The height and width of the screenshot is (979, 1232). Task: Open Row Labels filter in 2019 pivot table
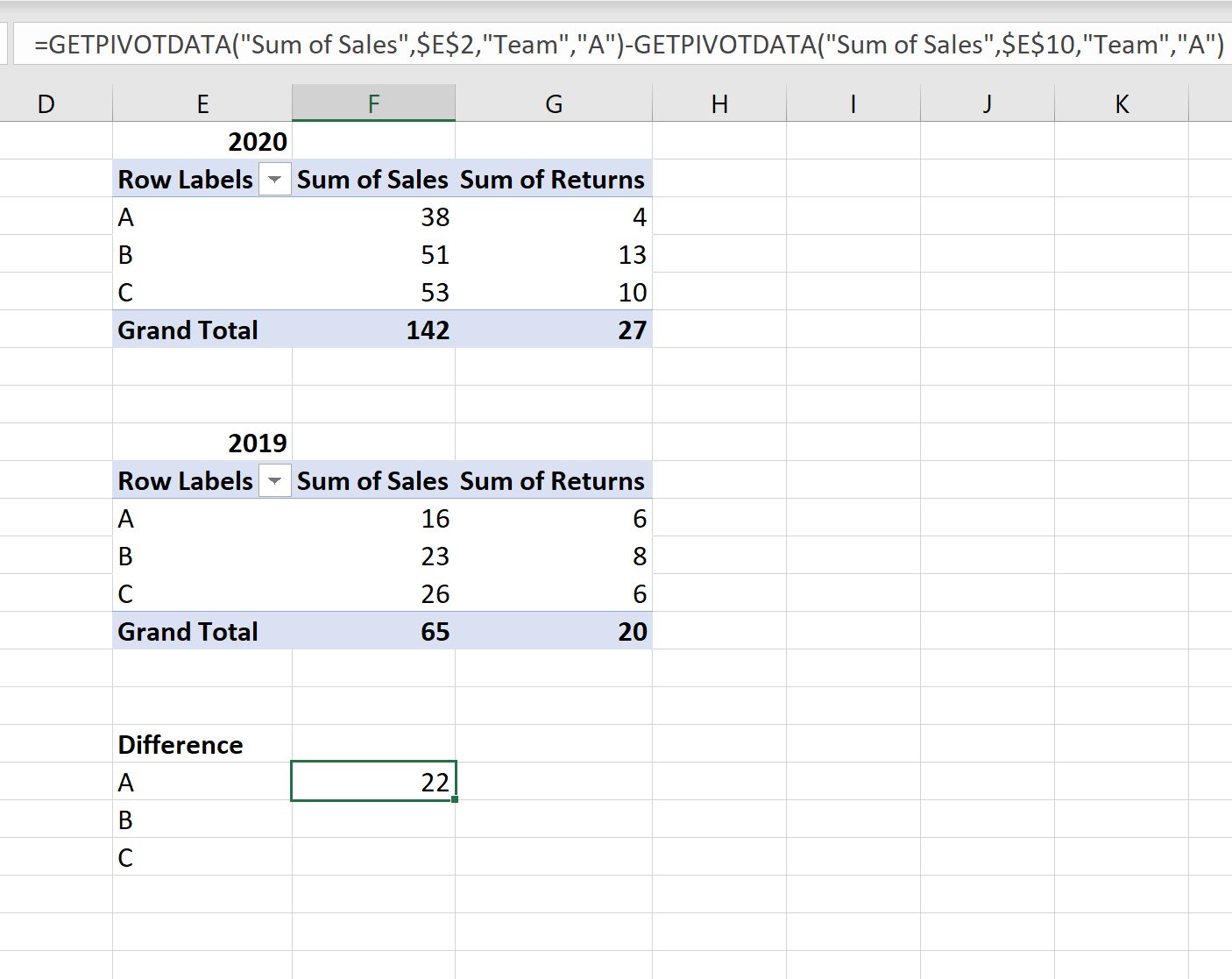(x=274, y=480)
